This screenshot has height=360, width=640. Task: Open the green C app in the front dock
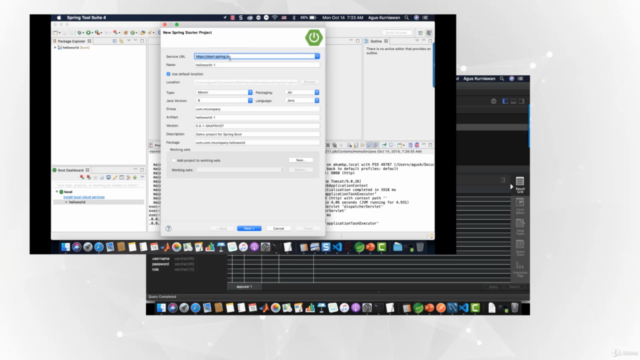(382, 247)
